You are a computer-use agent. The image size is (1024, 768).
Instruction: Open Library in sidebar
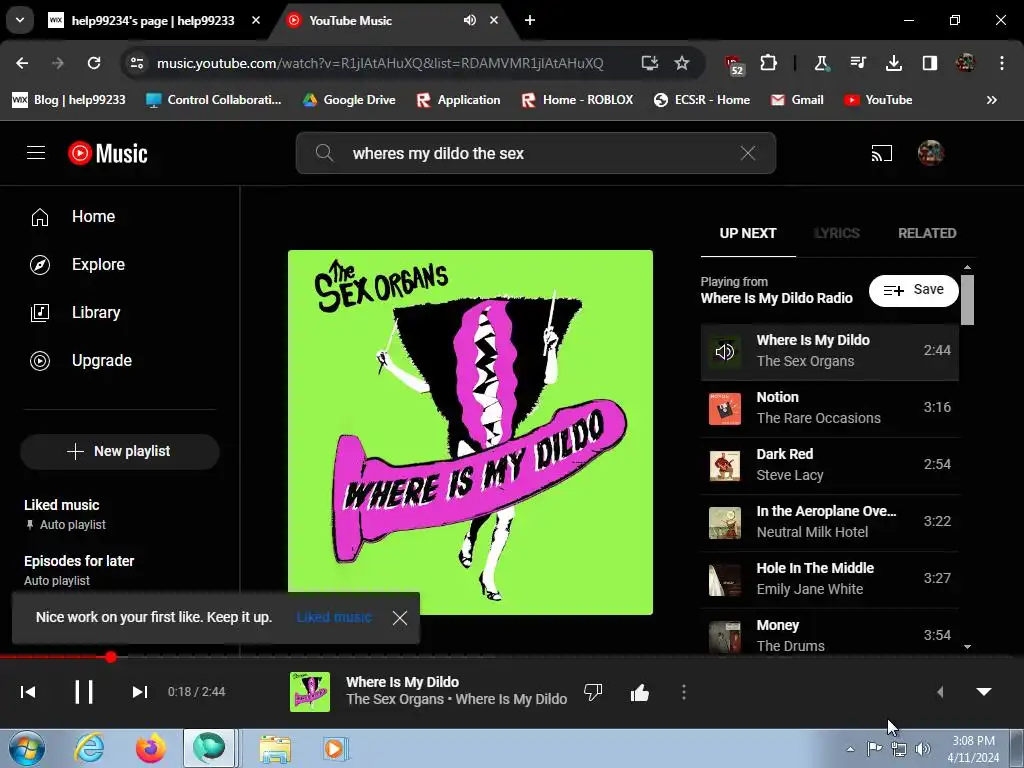76,313
